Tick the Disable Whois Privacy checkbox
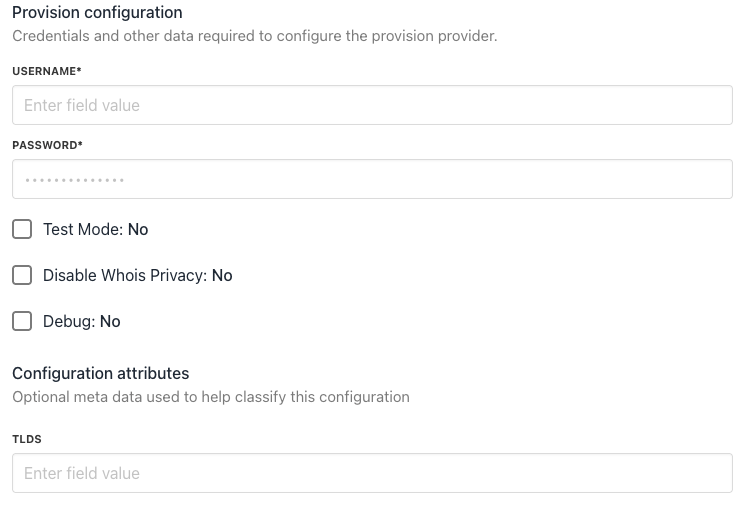This screenshot has height=518, width=754. [22, 275]
